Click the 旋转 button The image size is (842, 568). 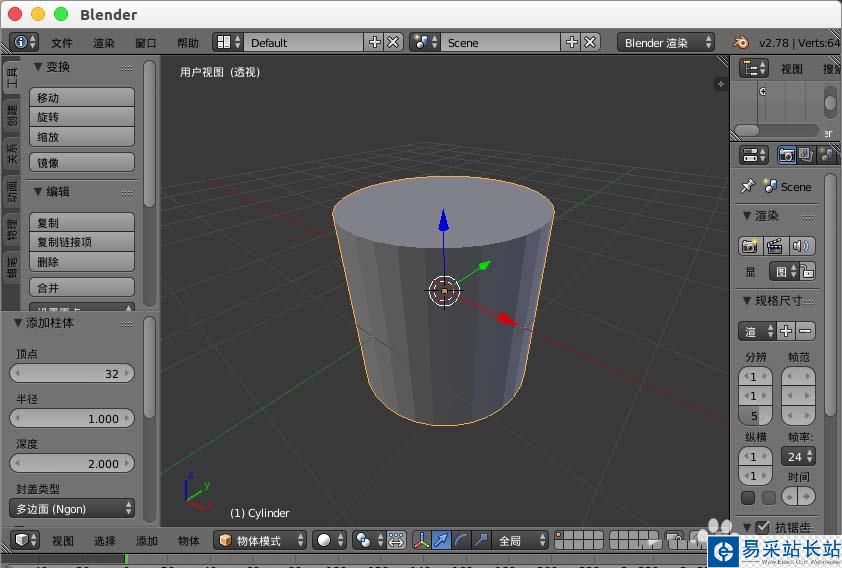(82, 117)
